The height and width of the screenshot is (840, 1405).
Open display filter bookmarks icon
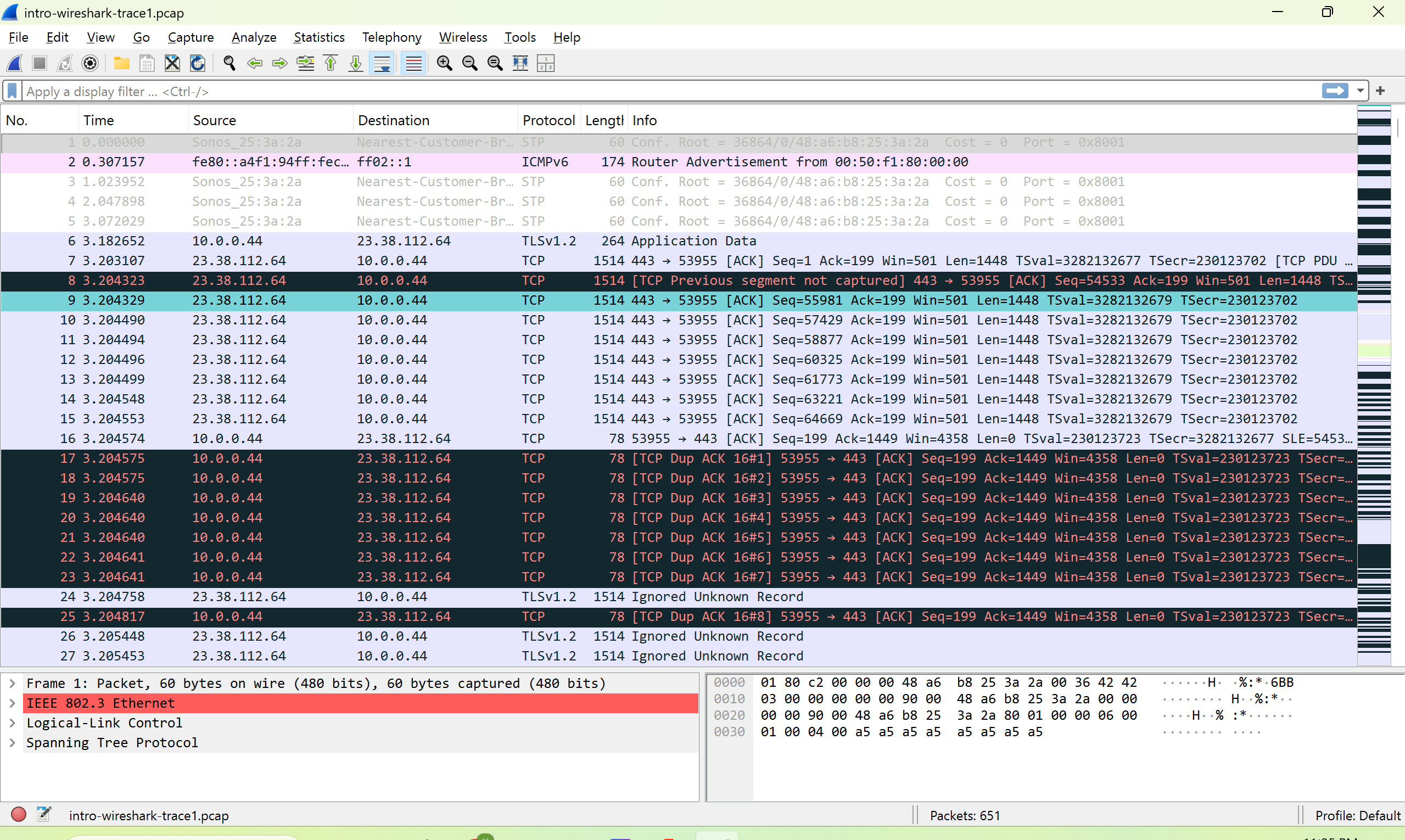point(12,91)
